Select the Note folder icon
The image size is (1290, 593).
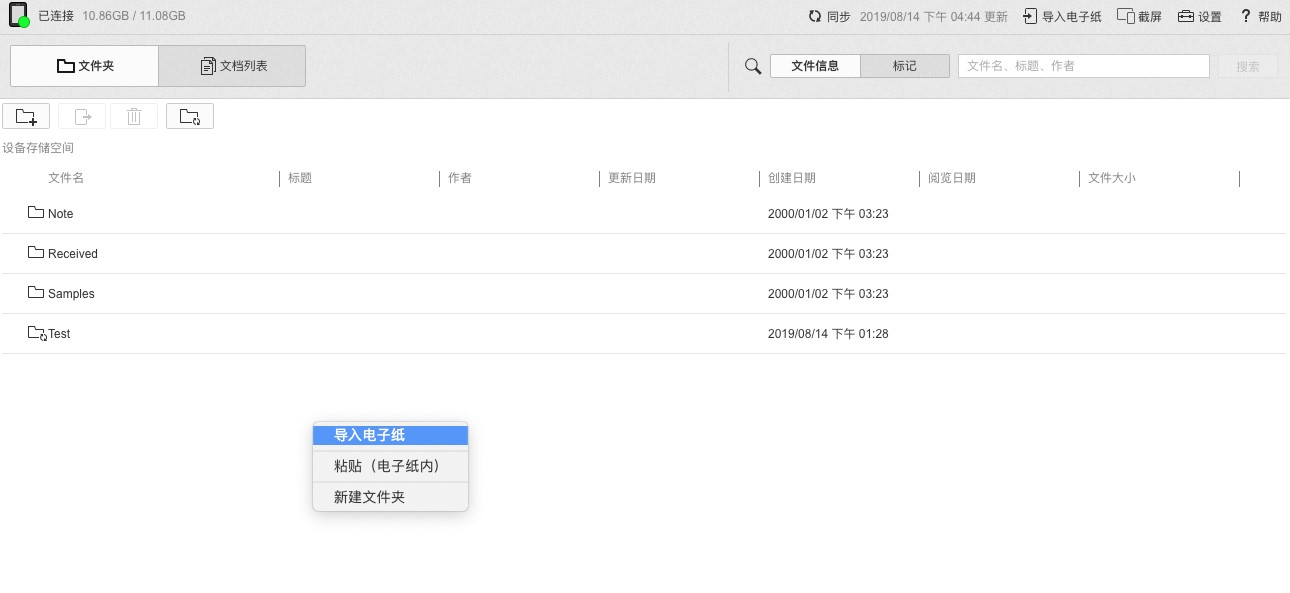tap(36, 213)
